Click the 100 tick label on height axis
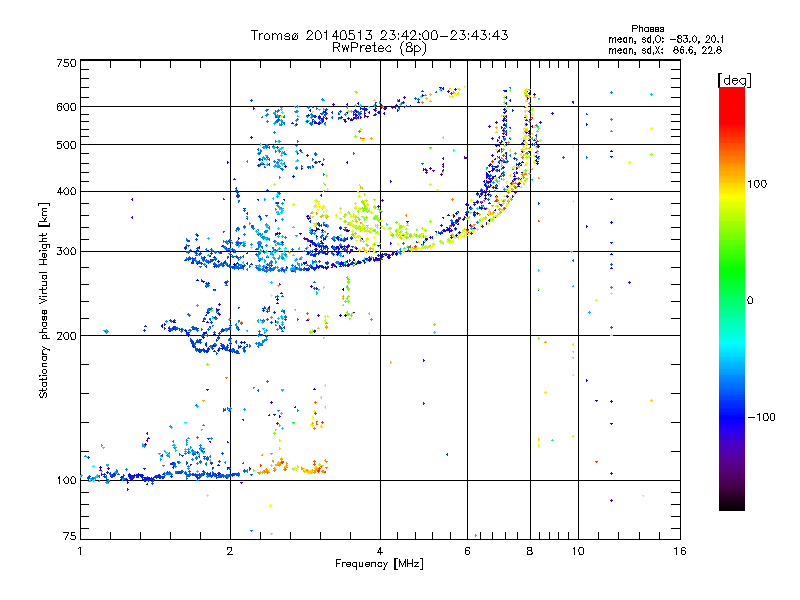This screenshot has width=800, height=600. click(66, 480)
